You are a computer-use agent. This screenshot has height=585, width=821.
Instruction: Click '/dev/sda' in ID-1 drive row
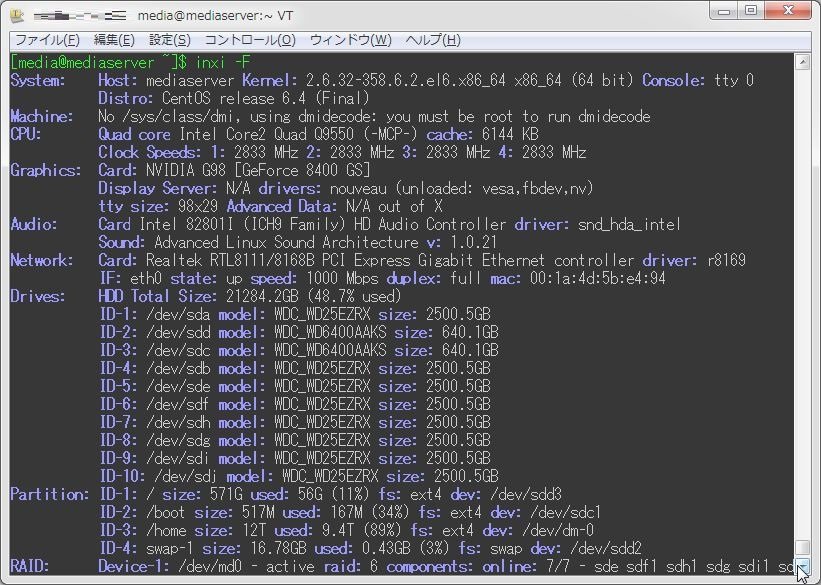tap(178, 314)
